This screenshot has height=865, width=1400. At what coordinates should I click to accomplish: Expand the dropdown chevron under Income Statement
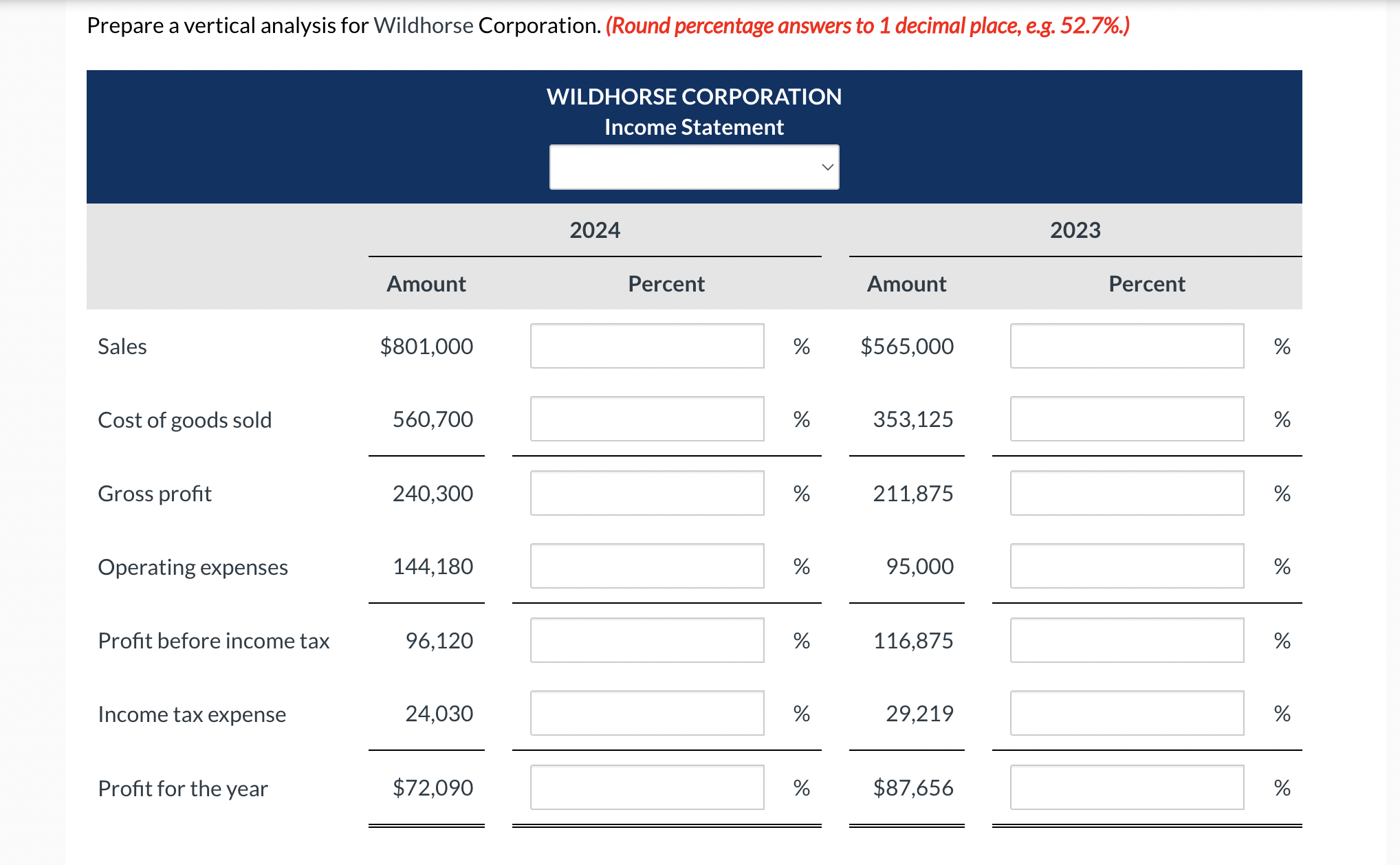[829, 166]
